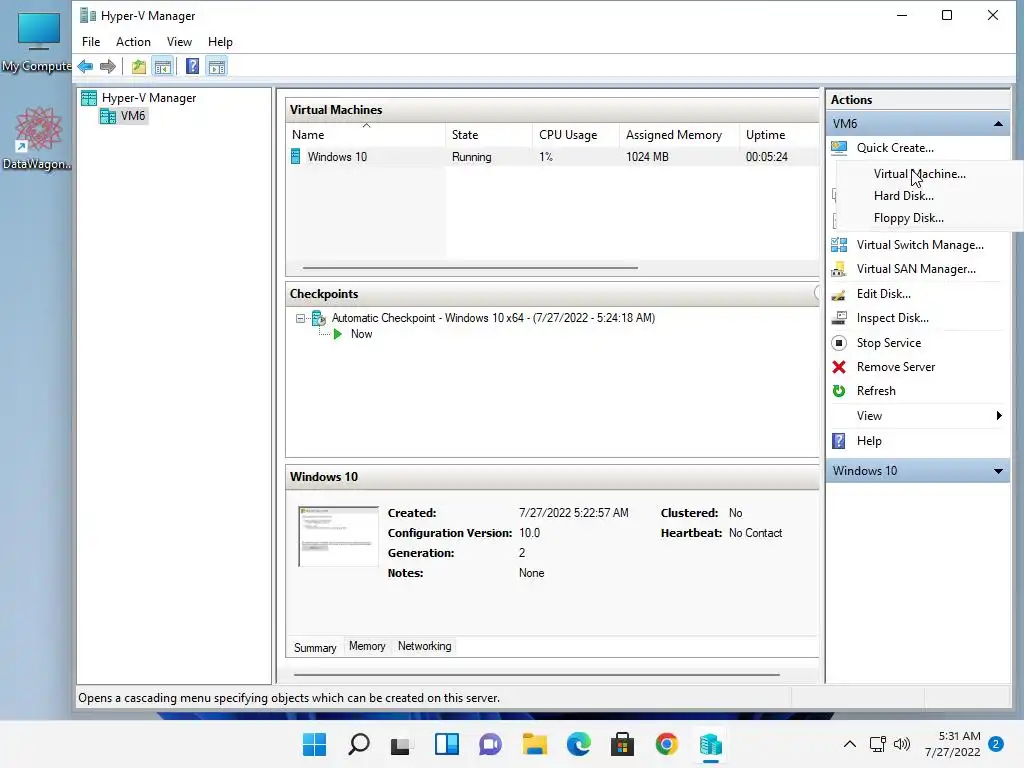Sort by the Assigned Memory column header
The image size is (1024, 768).
pyautogui.click(x=679, y=135)
